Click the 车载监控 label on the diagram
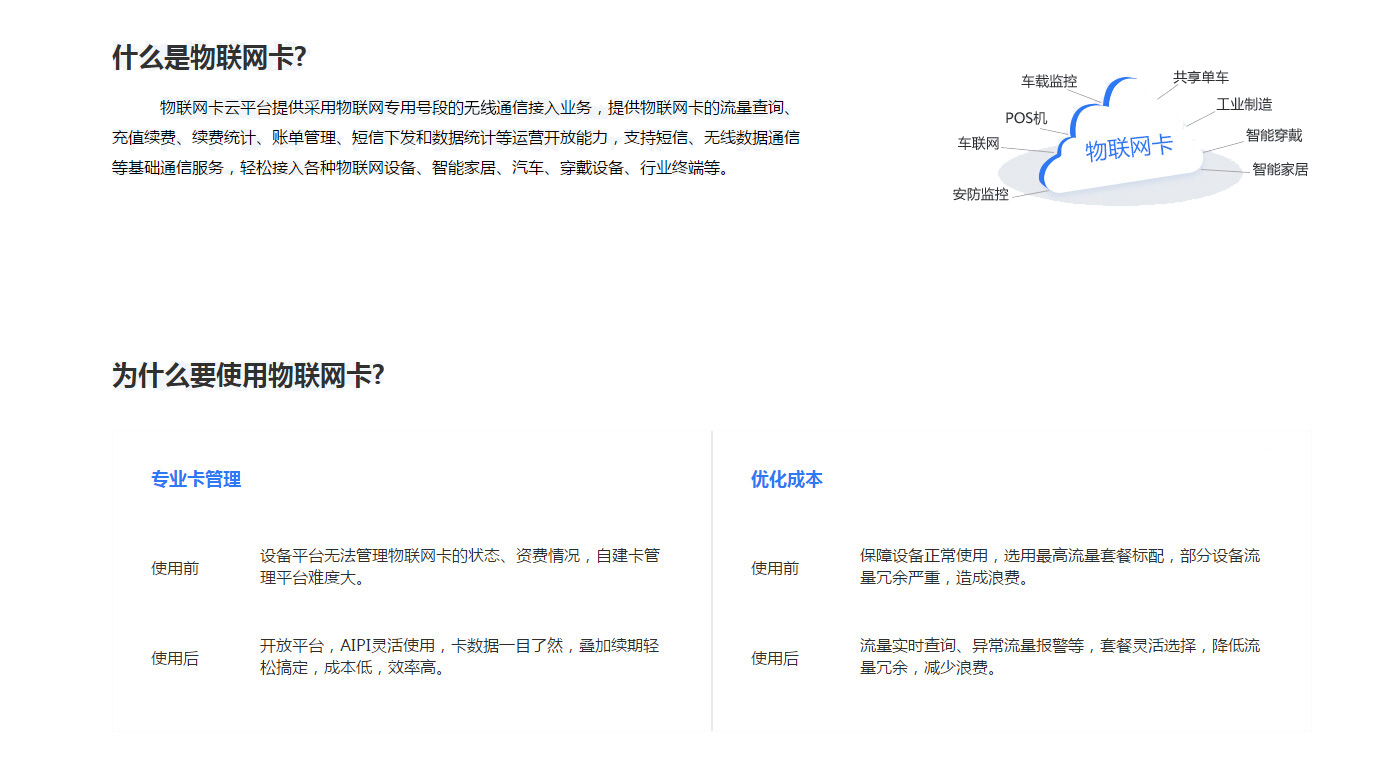The height and width of the screenshot is (782, 1389). [x=1048, y=81]
